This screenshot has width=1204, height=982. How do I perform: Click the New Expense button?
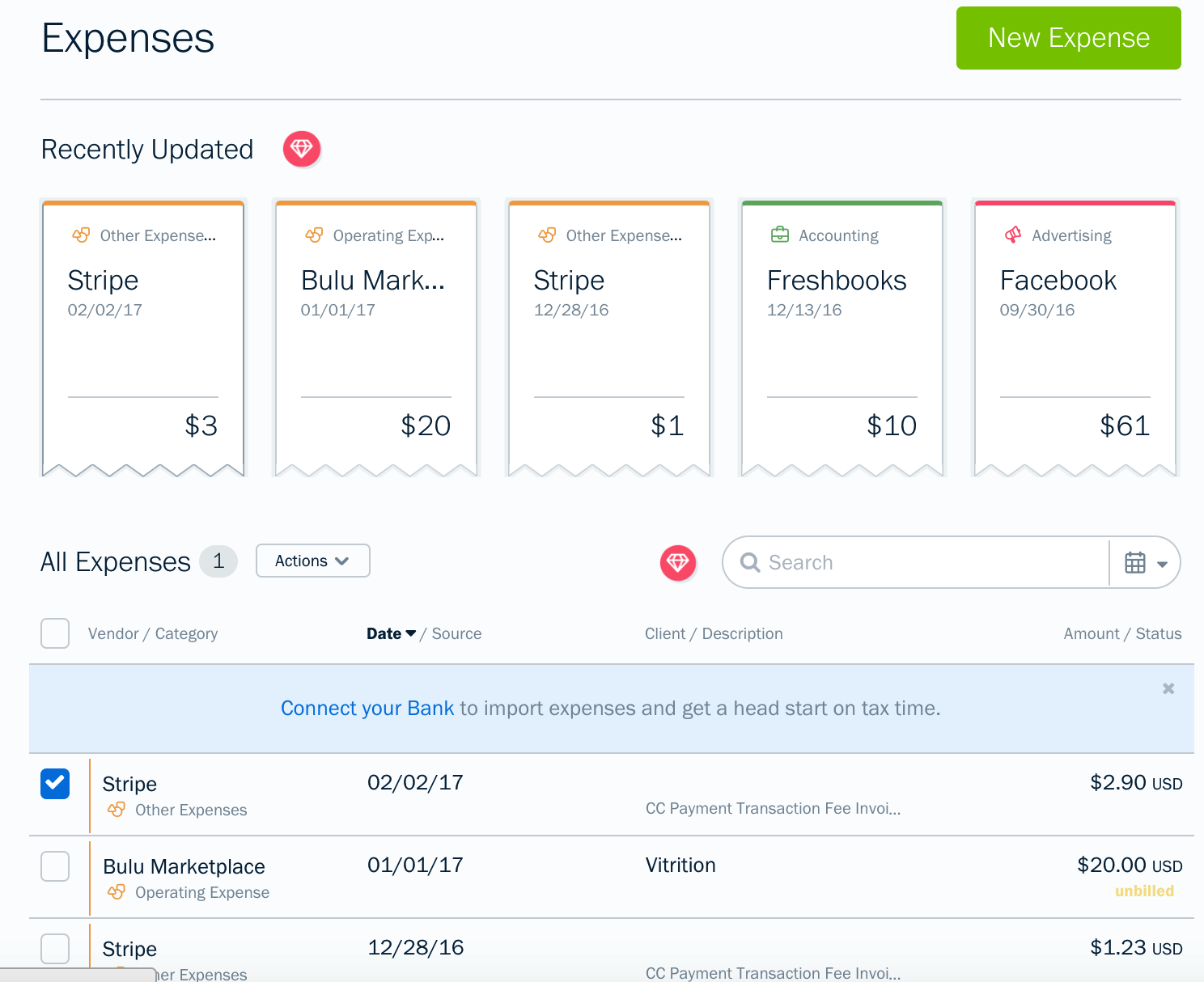(x=1068, y=38)
